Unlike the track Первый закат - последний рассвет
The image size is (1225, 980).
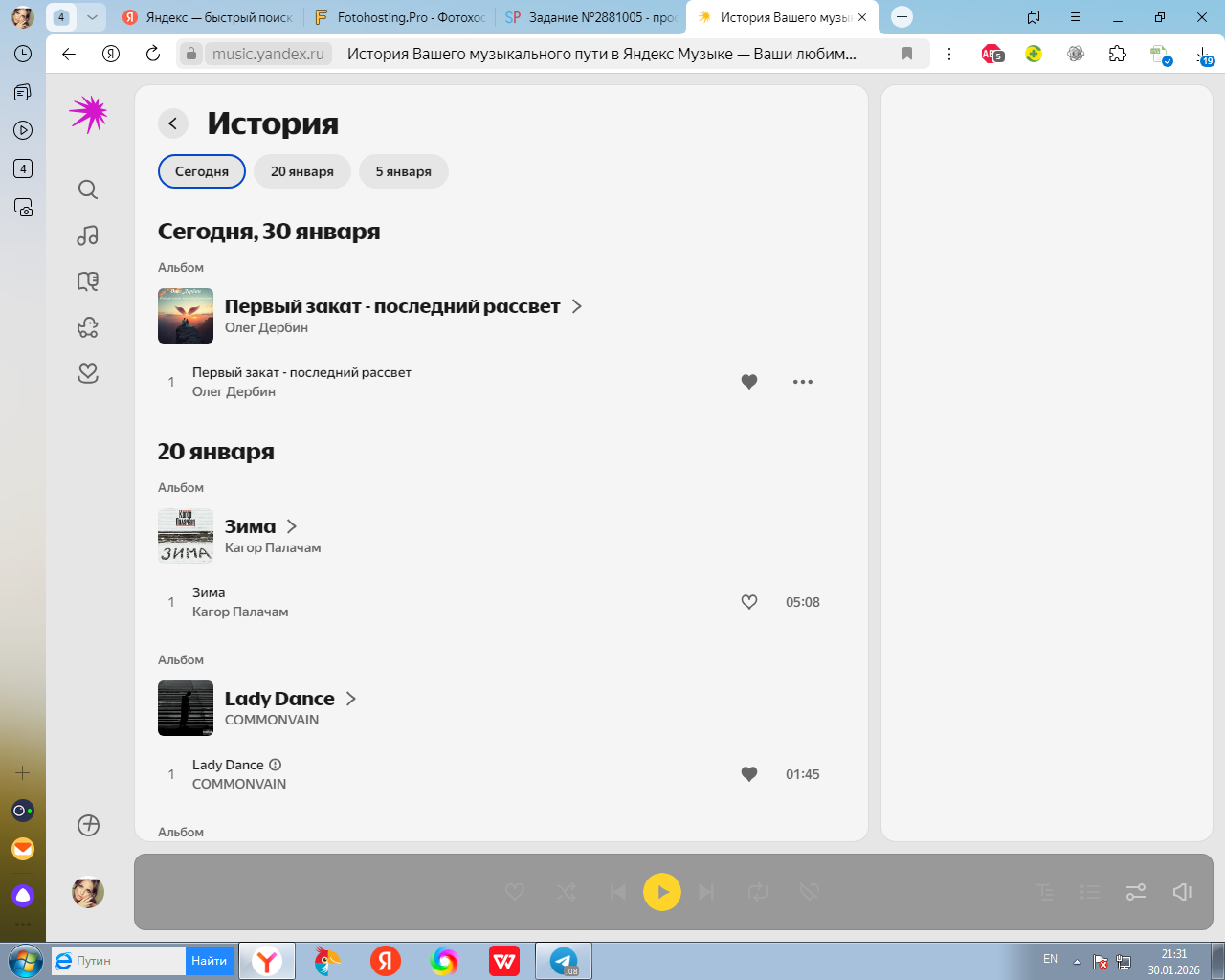(749, 382)
